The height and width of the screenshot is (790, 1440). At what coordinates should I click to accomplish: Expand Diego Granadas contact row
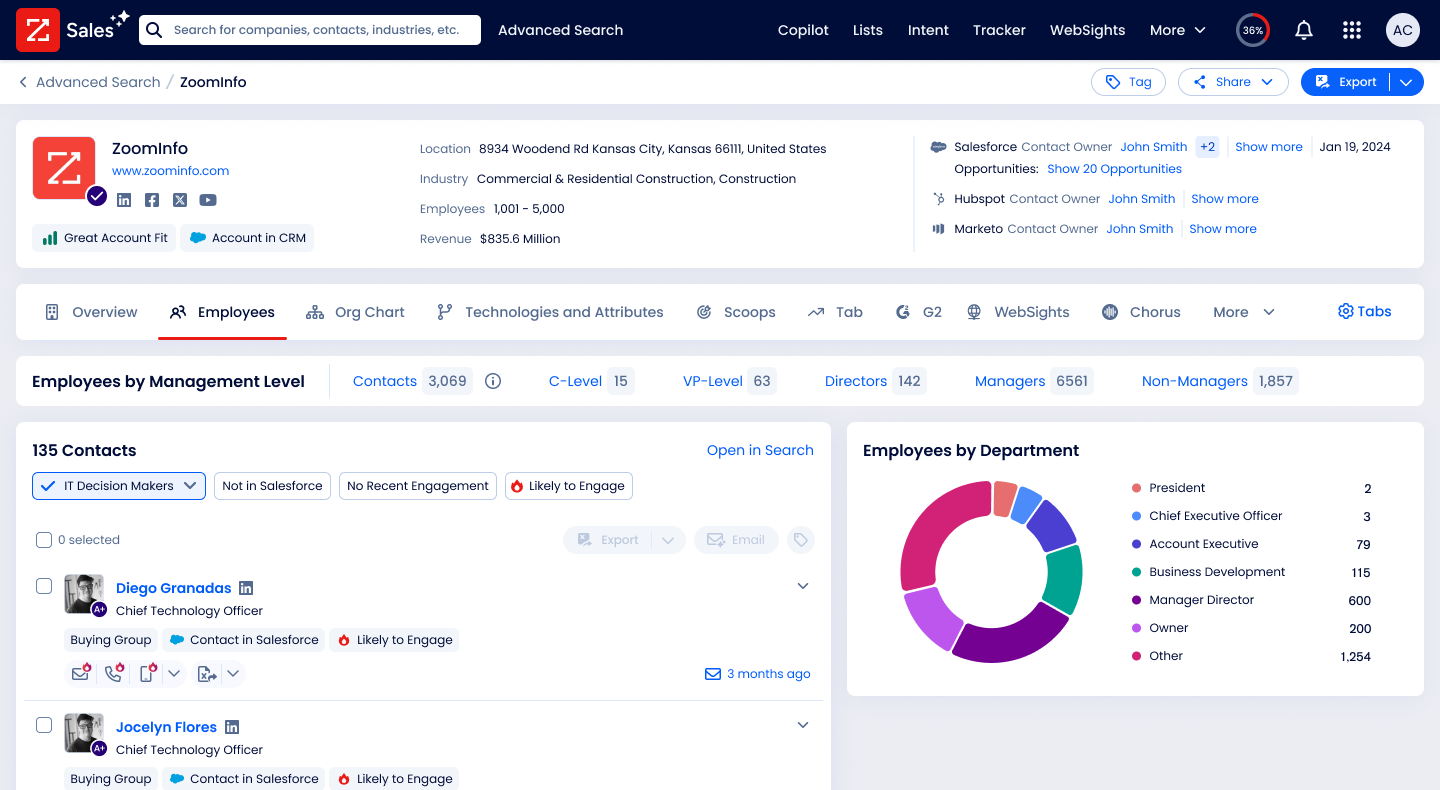(x=802, y=586)
